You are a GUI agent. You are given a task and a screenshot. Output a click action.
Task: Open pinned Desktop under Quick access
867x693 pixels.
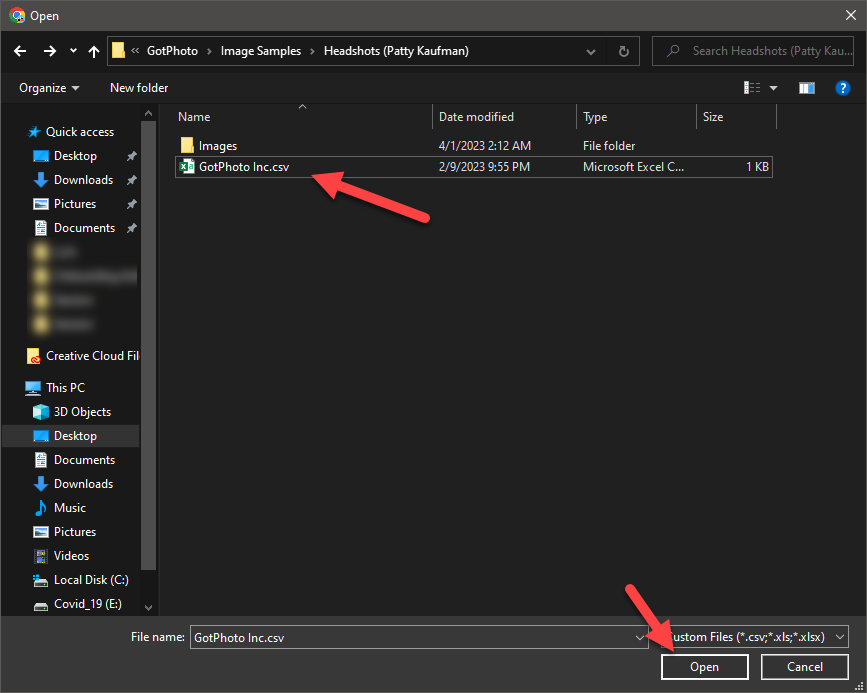pos(65,156)
